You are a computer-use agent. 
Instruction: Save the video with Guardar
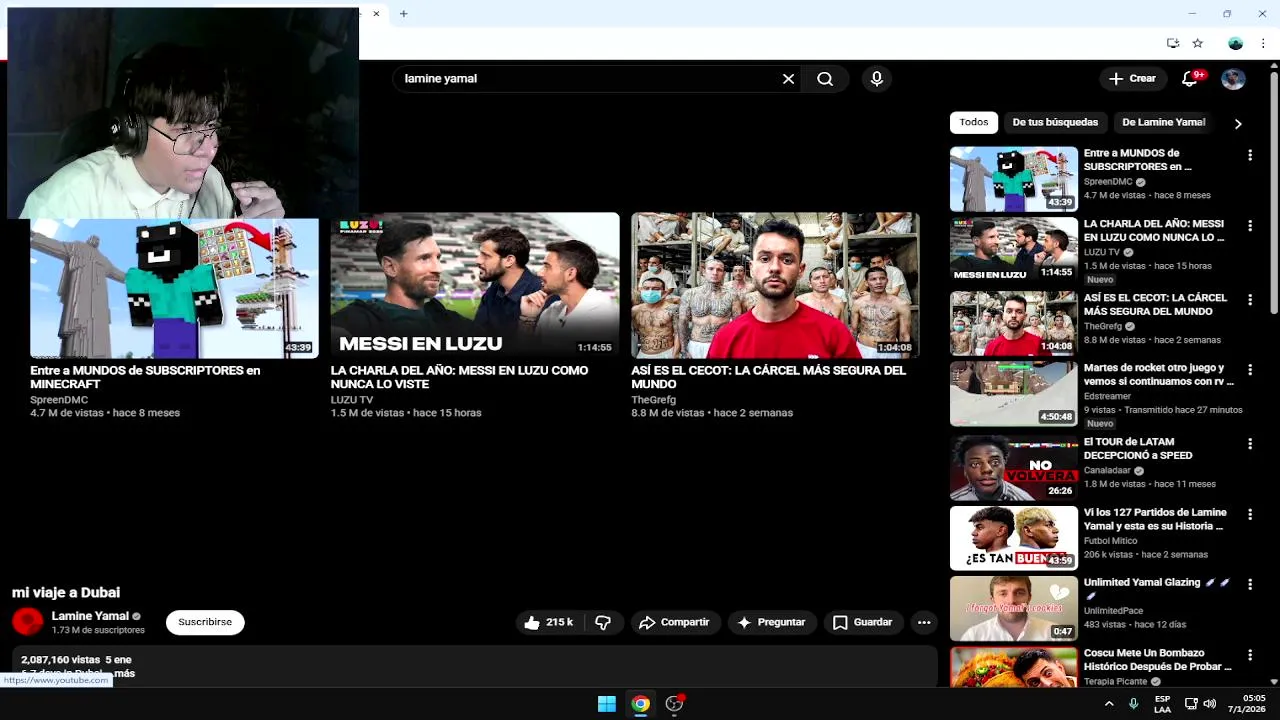(x=863, y=622)
